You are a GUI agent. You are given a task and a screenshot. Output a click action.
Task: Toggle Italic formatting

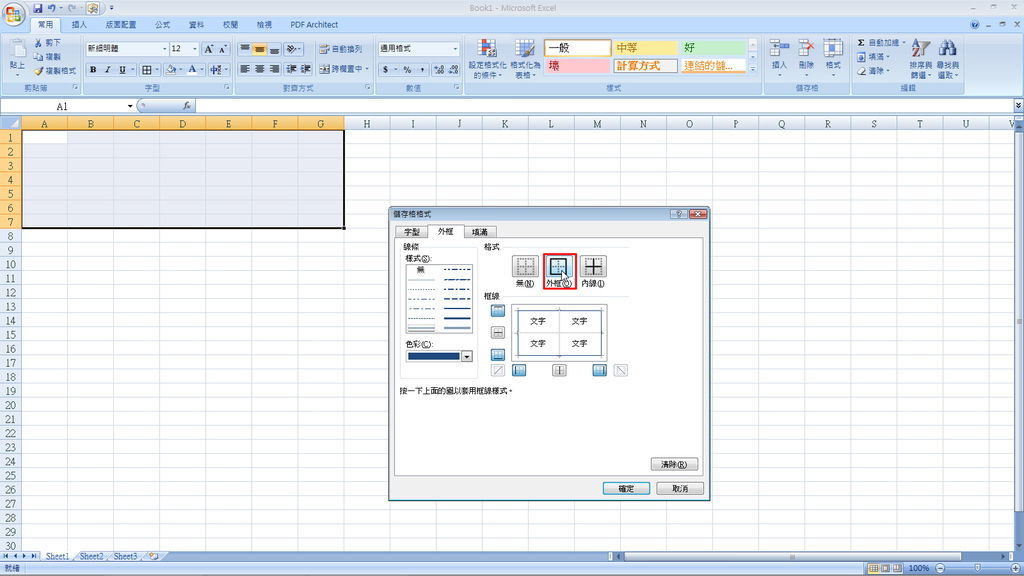tap(108, 69)
